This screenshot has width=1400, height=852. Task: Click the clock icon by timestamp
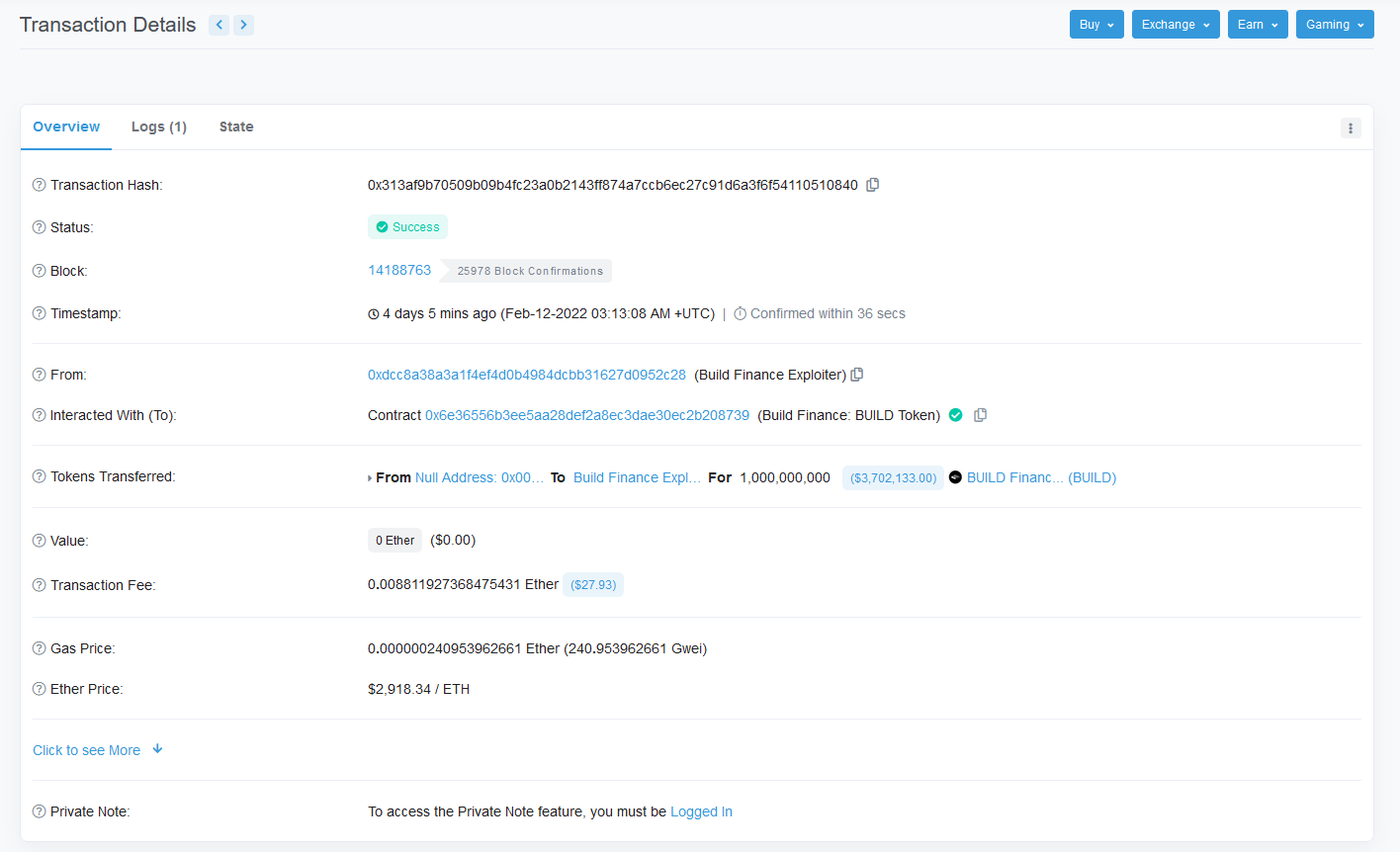click(x=374, y=314)
